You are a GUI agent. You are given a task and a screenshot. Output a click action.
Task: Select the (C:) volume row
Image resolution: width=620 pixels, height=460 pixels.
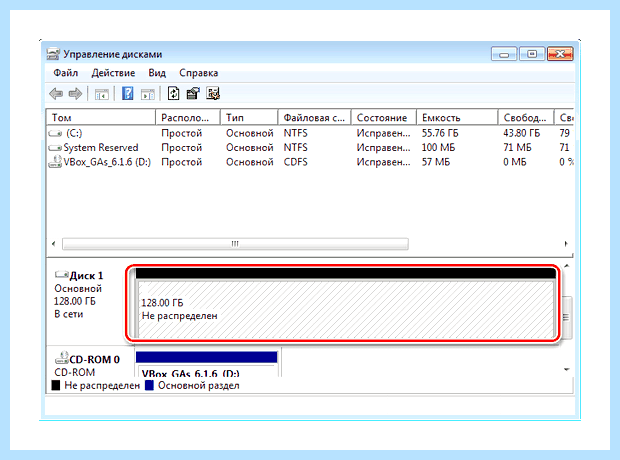click(x=310, y=133)
